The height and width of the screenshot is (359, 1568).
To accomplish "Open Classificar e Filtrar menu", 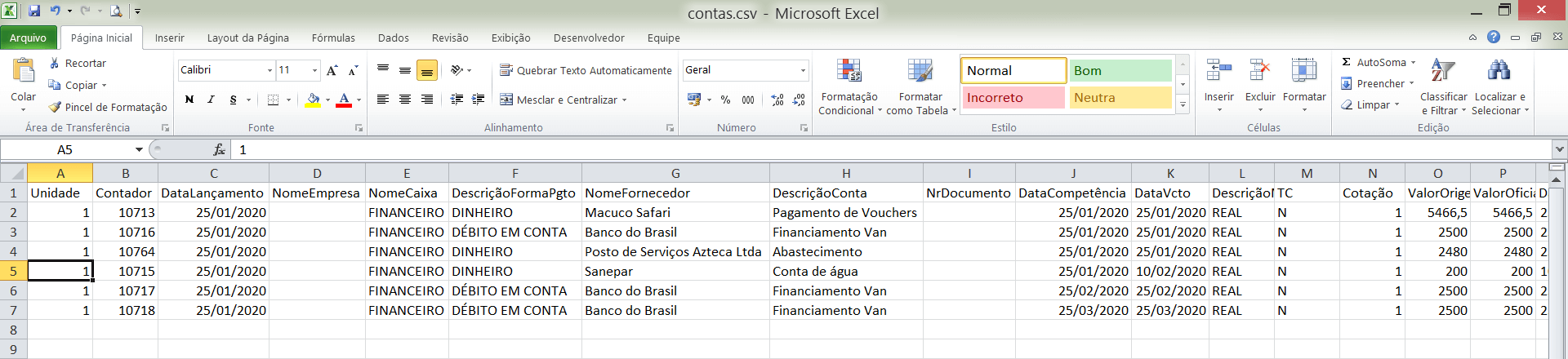I will pos(1443,86).
